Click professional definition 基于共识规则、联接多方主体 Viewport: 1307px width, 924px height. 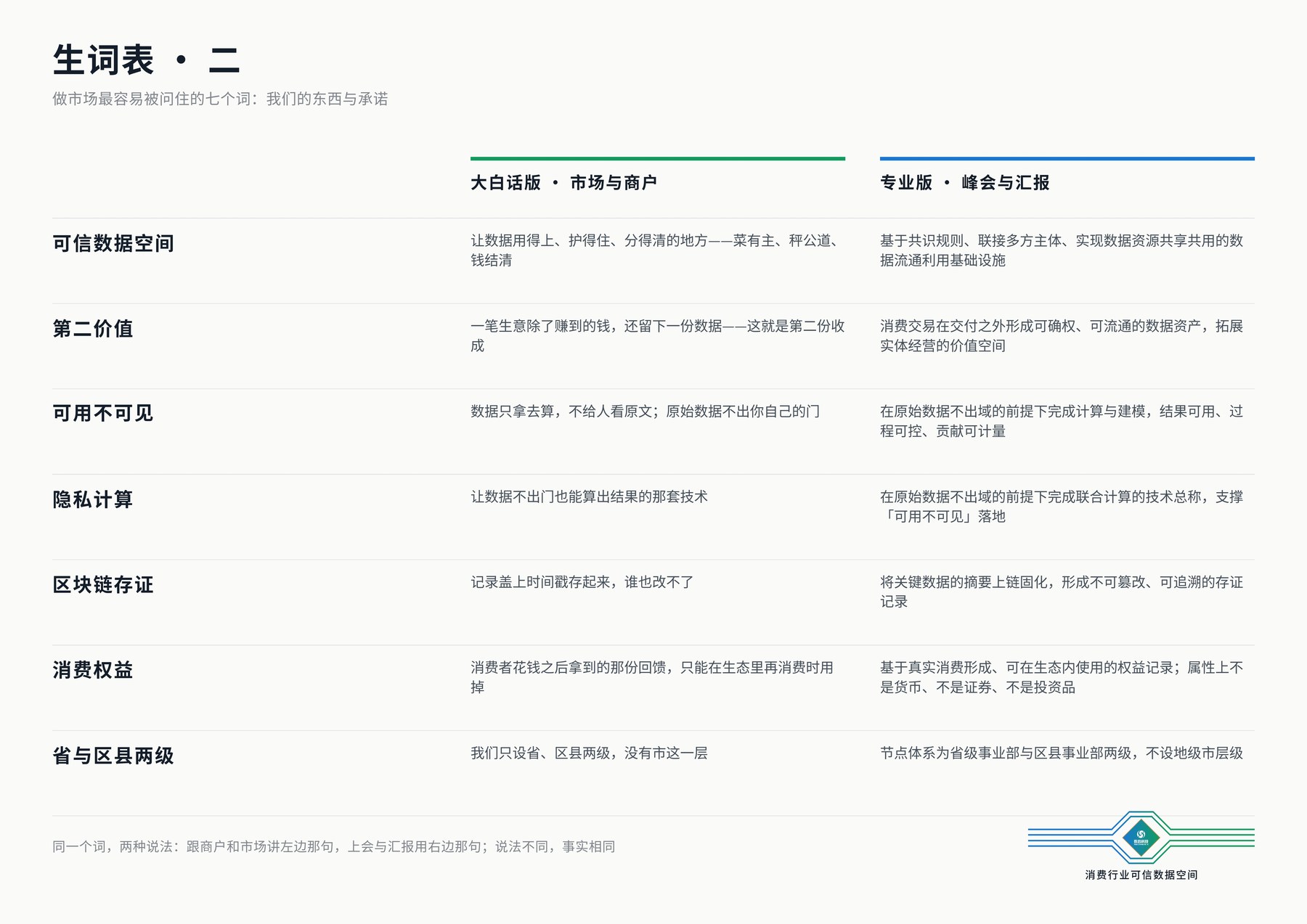pos(1062,250)
